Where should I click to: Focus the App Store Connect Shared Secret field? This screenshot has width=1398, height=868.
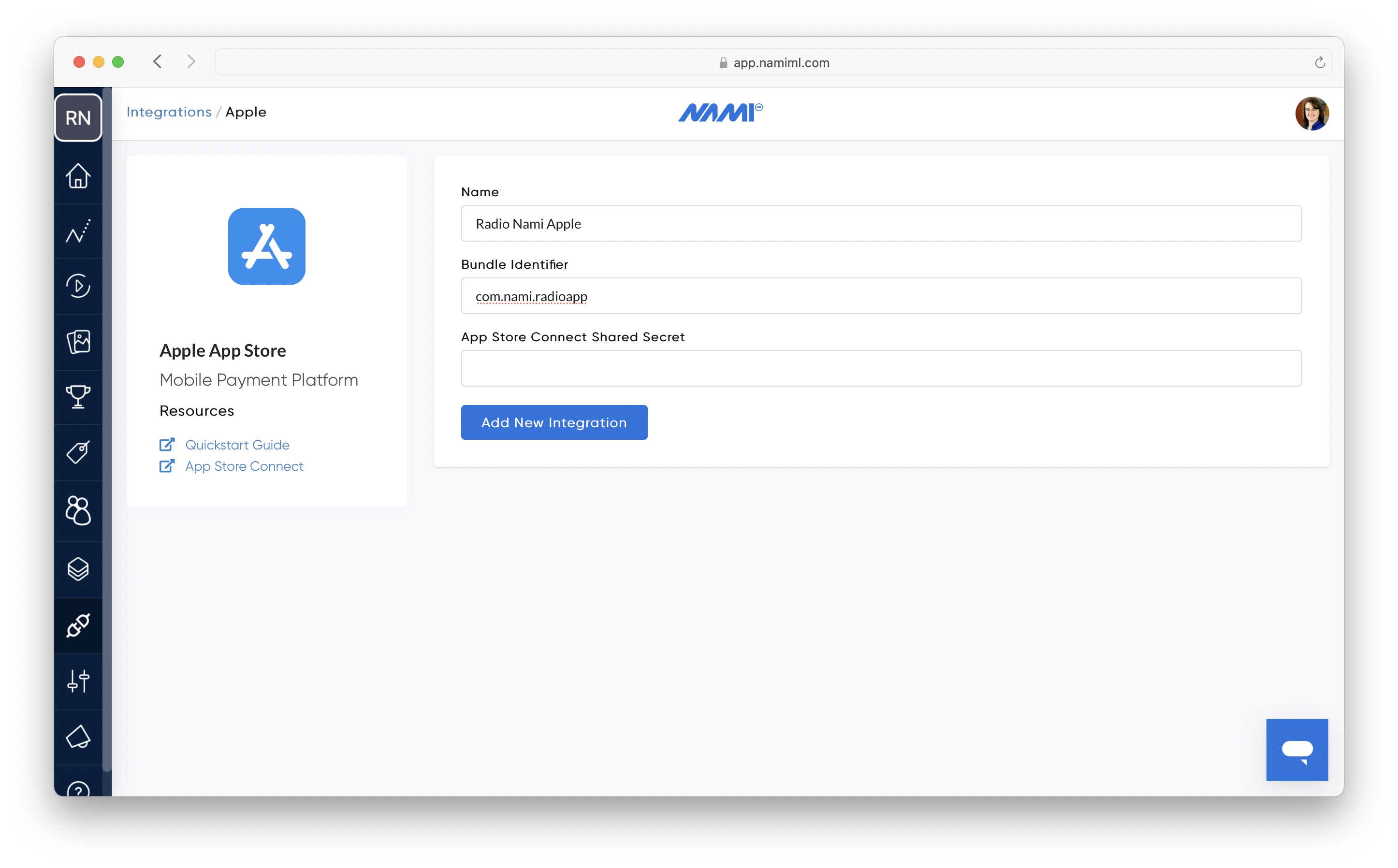point(881,369)
